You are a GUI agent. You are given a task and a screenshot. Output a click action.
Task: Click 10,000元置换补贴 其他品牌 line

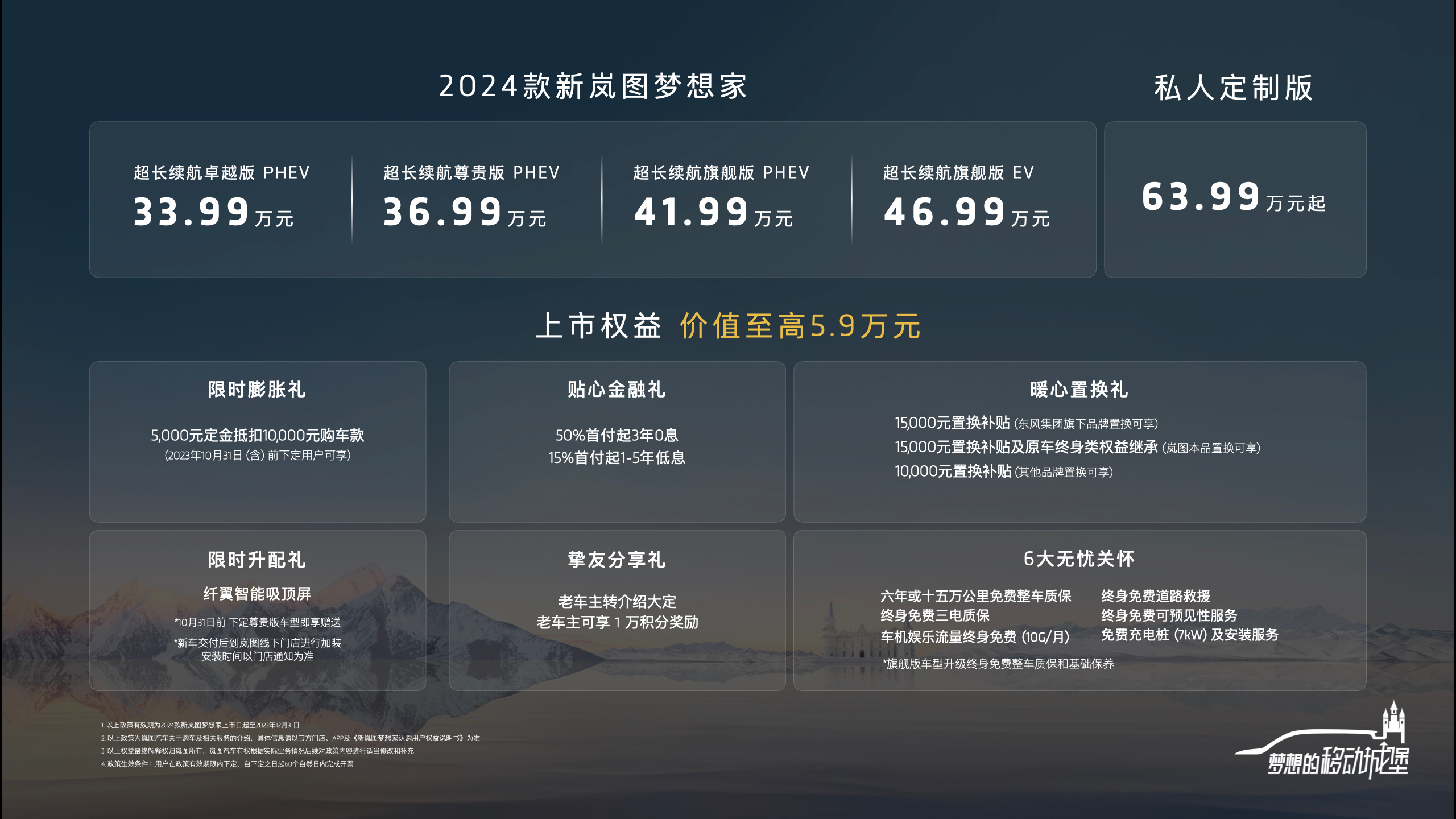click(x=1004, y=471)
